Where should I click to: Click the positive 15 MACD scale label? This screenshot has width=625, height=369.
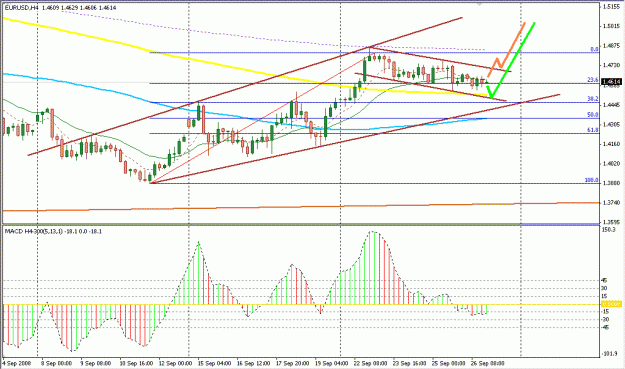tap(604, 296)
